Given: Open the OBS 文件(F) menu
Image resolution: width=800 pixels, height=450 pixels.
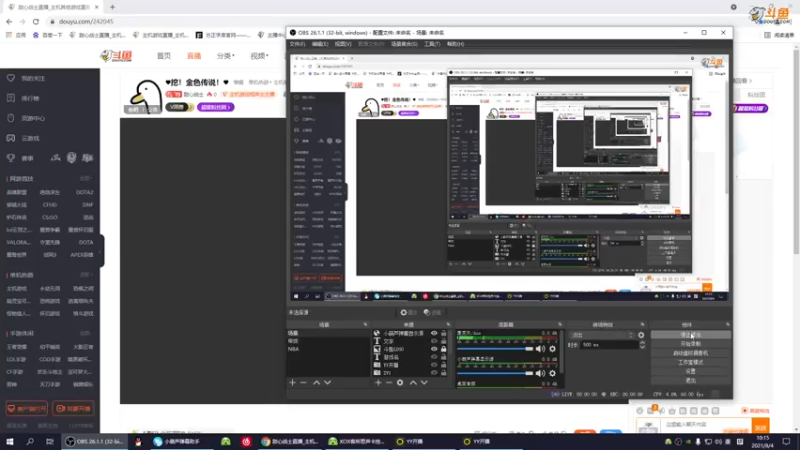Looking at the screenshot, I should (x=297, y=44).
